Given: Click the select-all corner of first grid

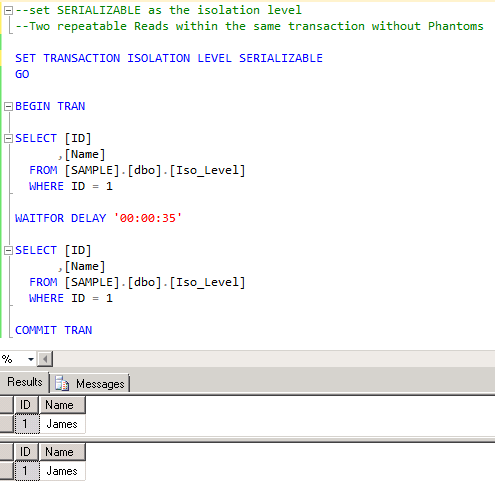Looking at the screenshot, I should tap(7, 405).
